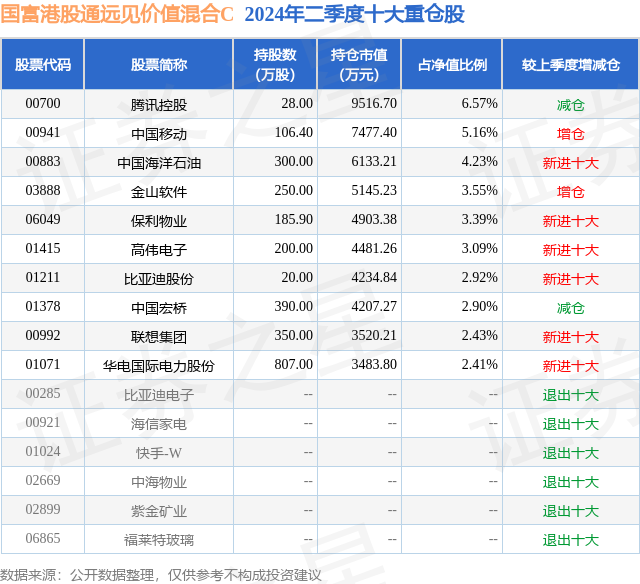The width and height of the screenshot is (640, 584).
Task: Select the heading 2024年二季度十大重仓股
Action: pyautogui.click(x=354, y=14)
